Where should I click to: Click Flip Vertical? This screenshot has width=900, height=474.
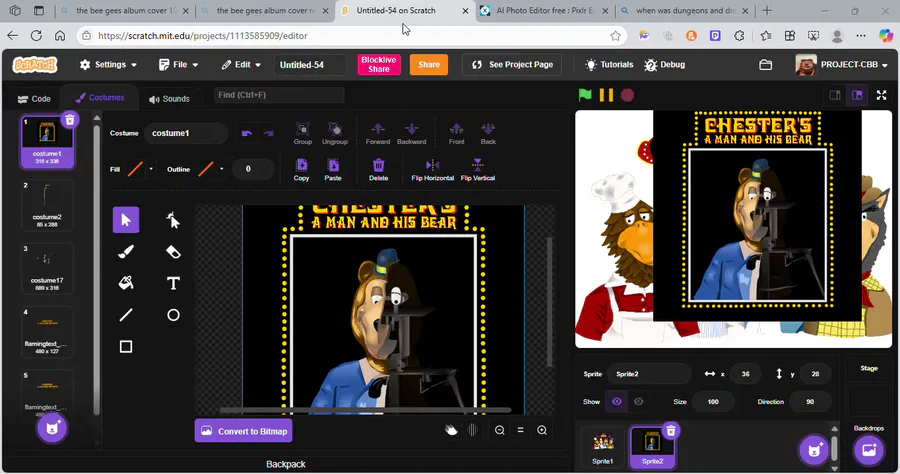478,170
